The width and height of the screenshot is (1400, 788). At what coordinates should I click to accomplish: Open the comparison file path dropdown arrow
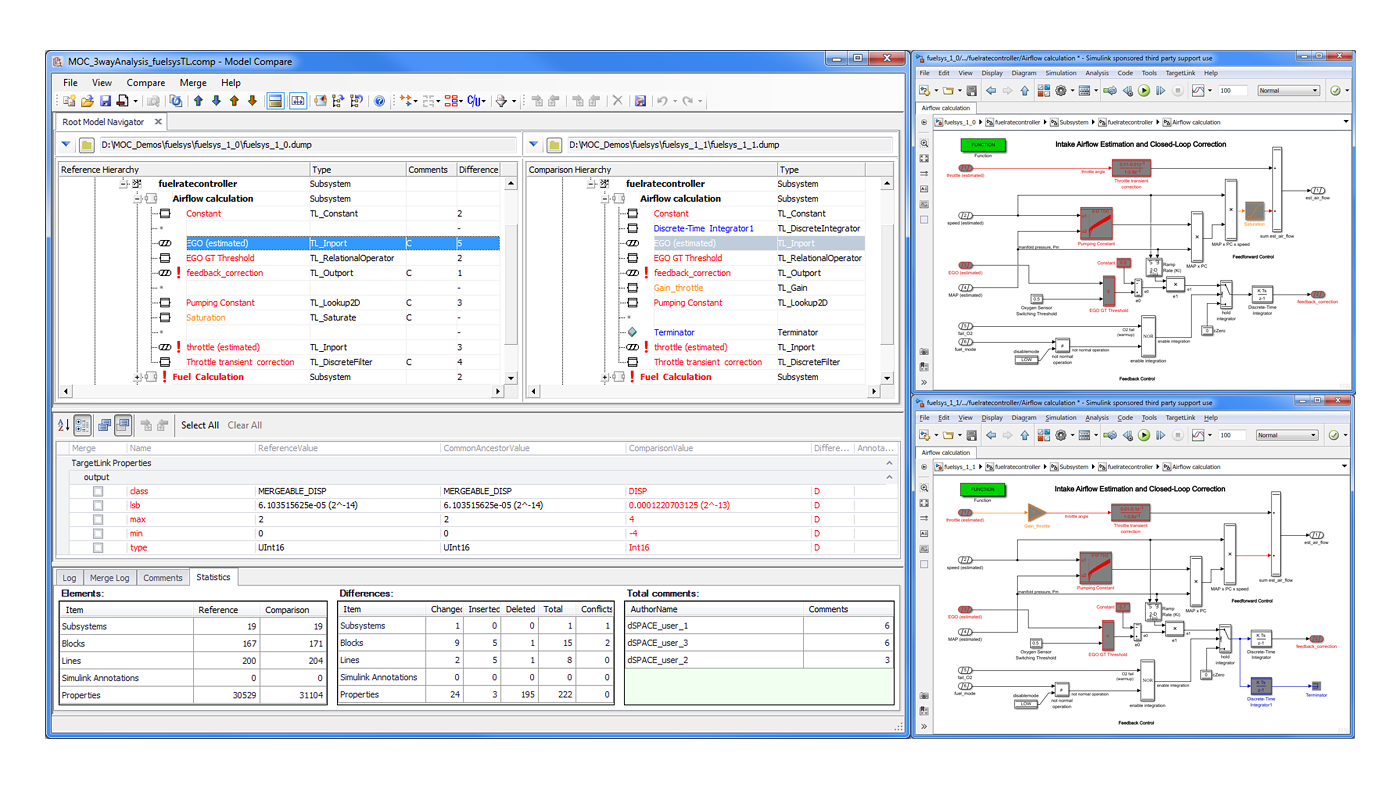pyautogui.click(x=534, y=145)
